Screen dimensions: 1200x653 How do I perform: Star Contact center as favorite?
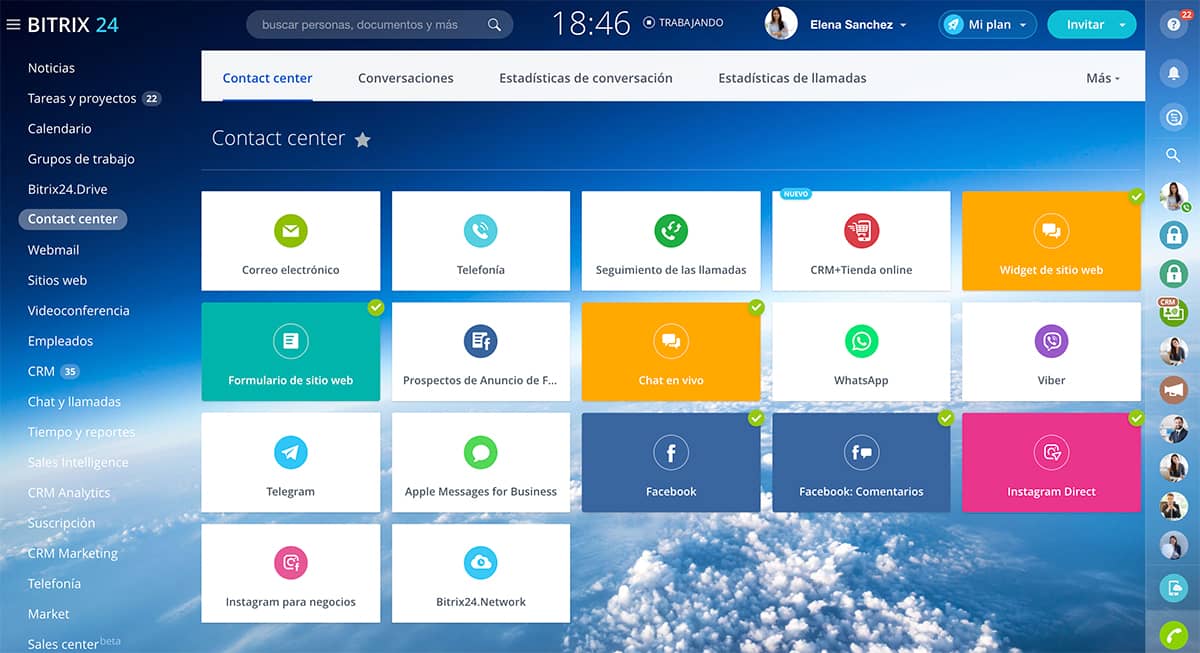[x=363, y=140]
